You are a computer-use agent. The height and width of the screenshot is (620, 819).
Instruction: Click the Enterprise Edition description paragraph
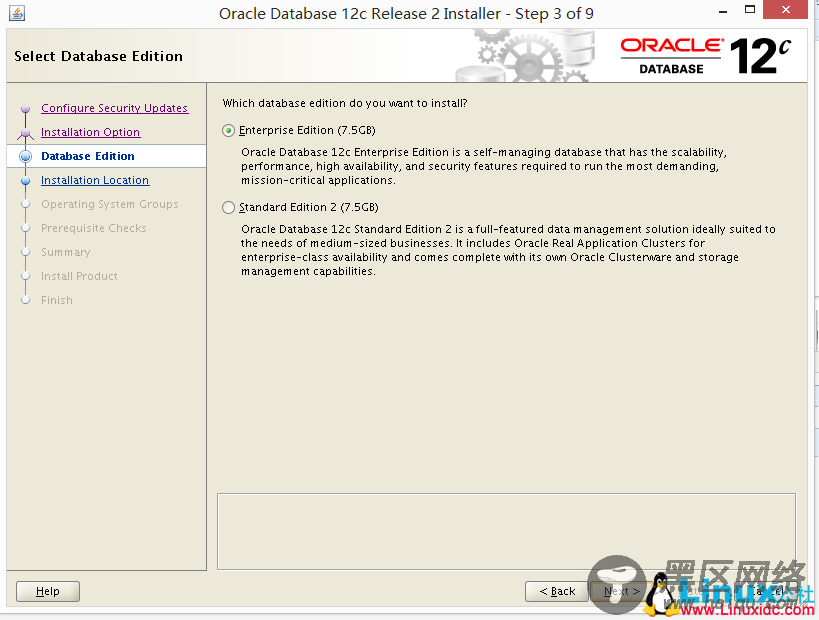(x=484, y=166)
